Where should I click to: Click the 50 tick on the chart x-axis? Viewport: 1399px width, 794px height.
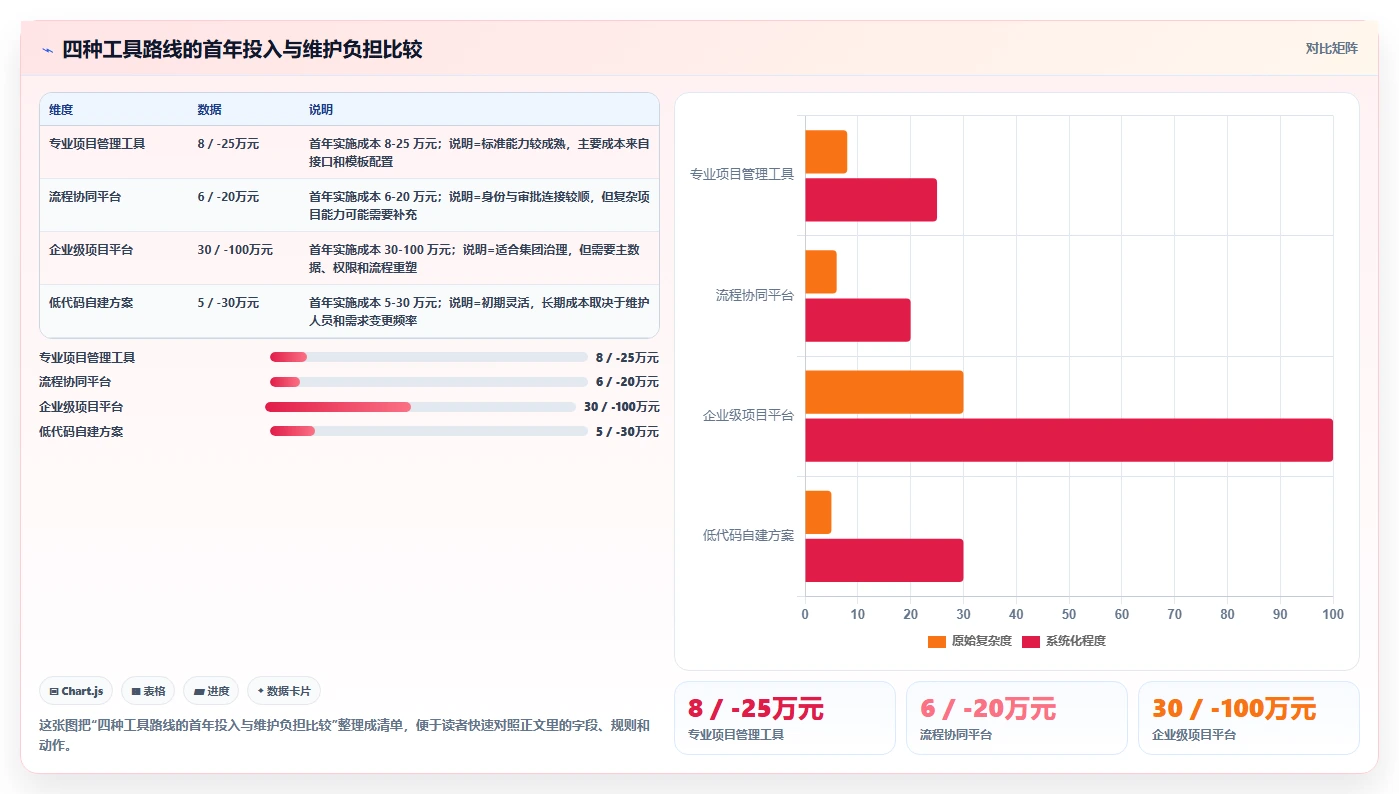click(1069, 614)
